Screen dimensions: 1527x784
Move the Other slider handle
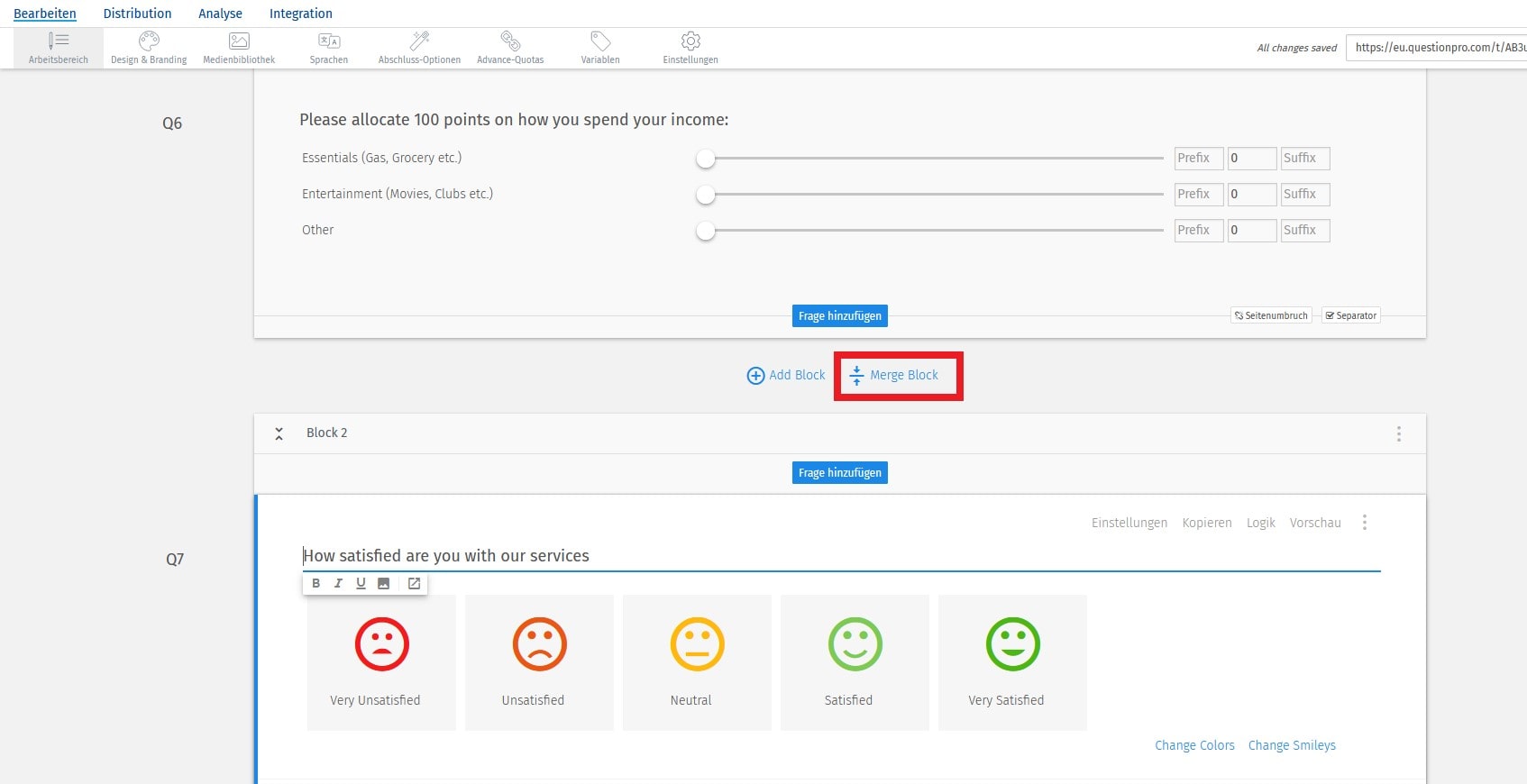(706, 231)
